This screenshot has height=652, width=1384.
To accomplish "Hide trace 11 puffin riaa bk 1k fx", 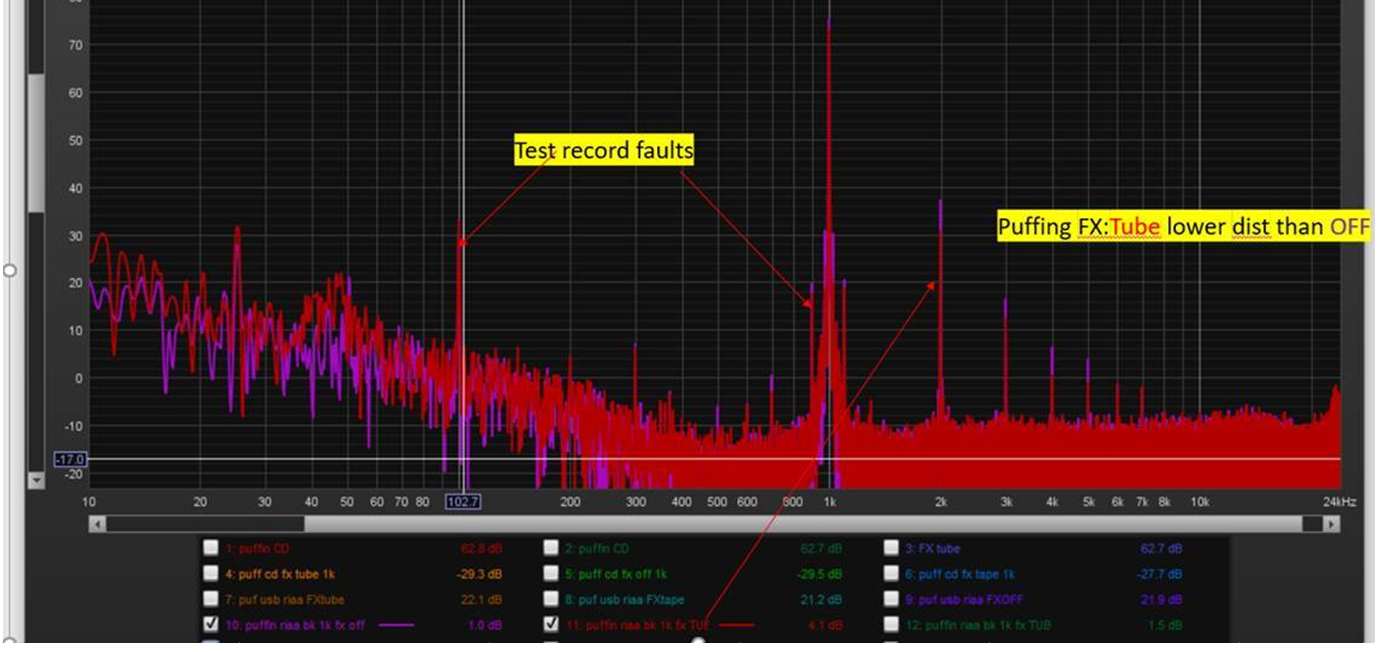I will pyautogui.click(x=551, y=624).
